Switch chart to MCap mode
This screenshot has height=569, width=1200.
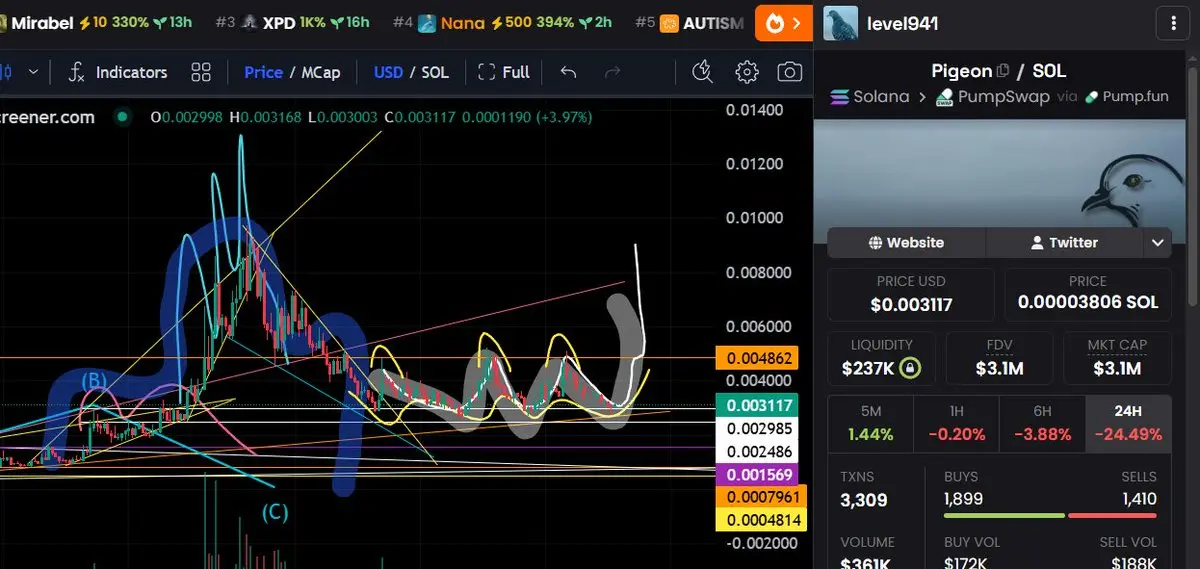[x=321, y=72]
